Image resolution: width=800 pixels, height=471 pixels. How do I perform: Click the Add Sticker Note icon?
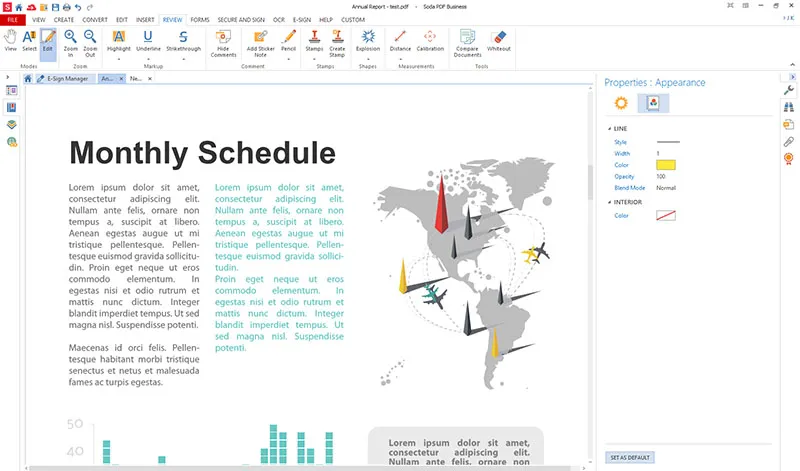tap(260, 40)
